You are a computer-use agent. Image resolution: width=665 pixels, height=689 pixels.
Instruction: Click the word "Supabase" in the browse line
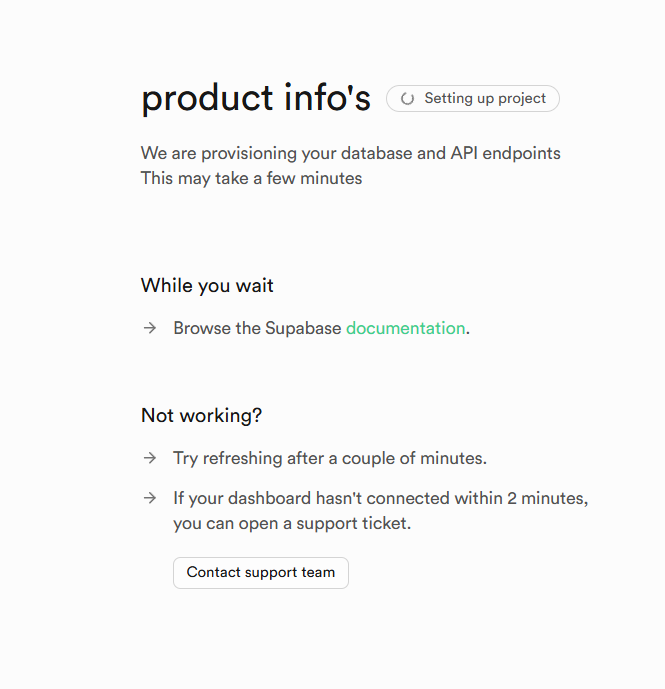(x=303, y=328)
